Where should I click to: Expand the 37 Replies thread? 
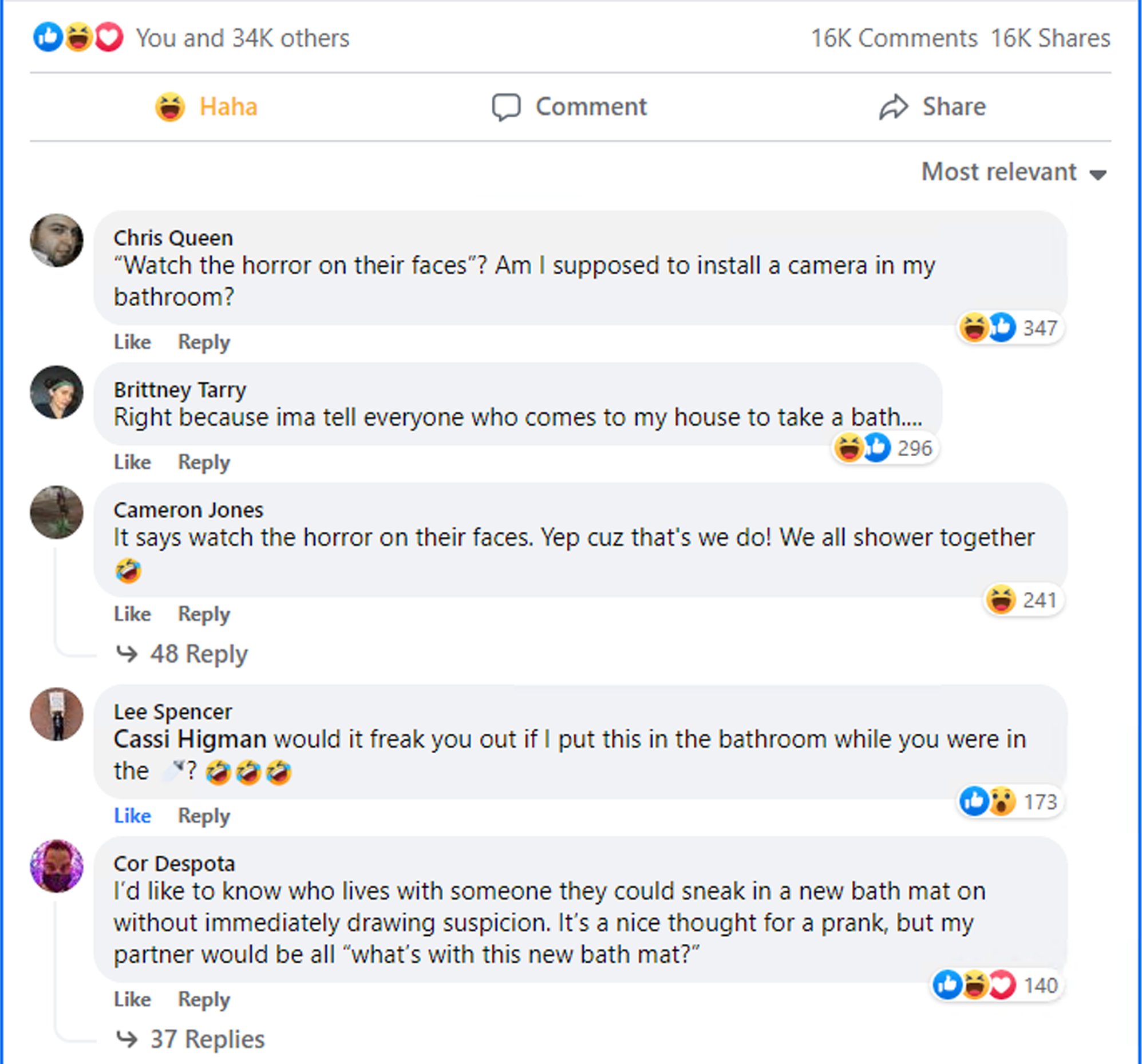tap(206, 1039)
